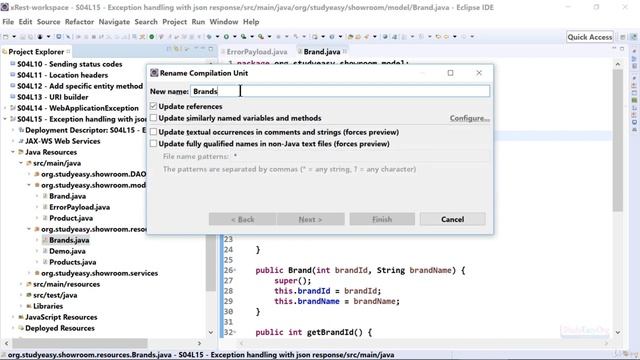
Task: Click the Next > button
Action: tap(310, 219)
